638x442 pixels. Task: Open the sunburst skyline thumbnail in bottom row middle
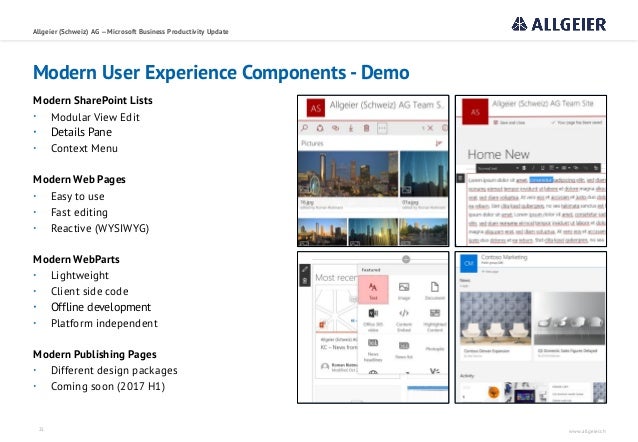click(373, 232)
